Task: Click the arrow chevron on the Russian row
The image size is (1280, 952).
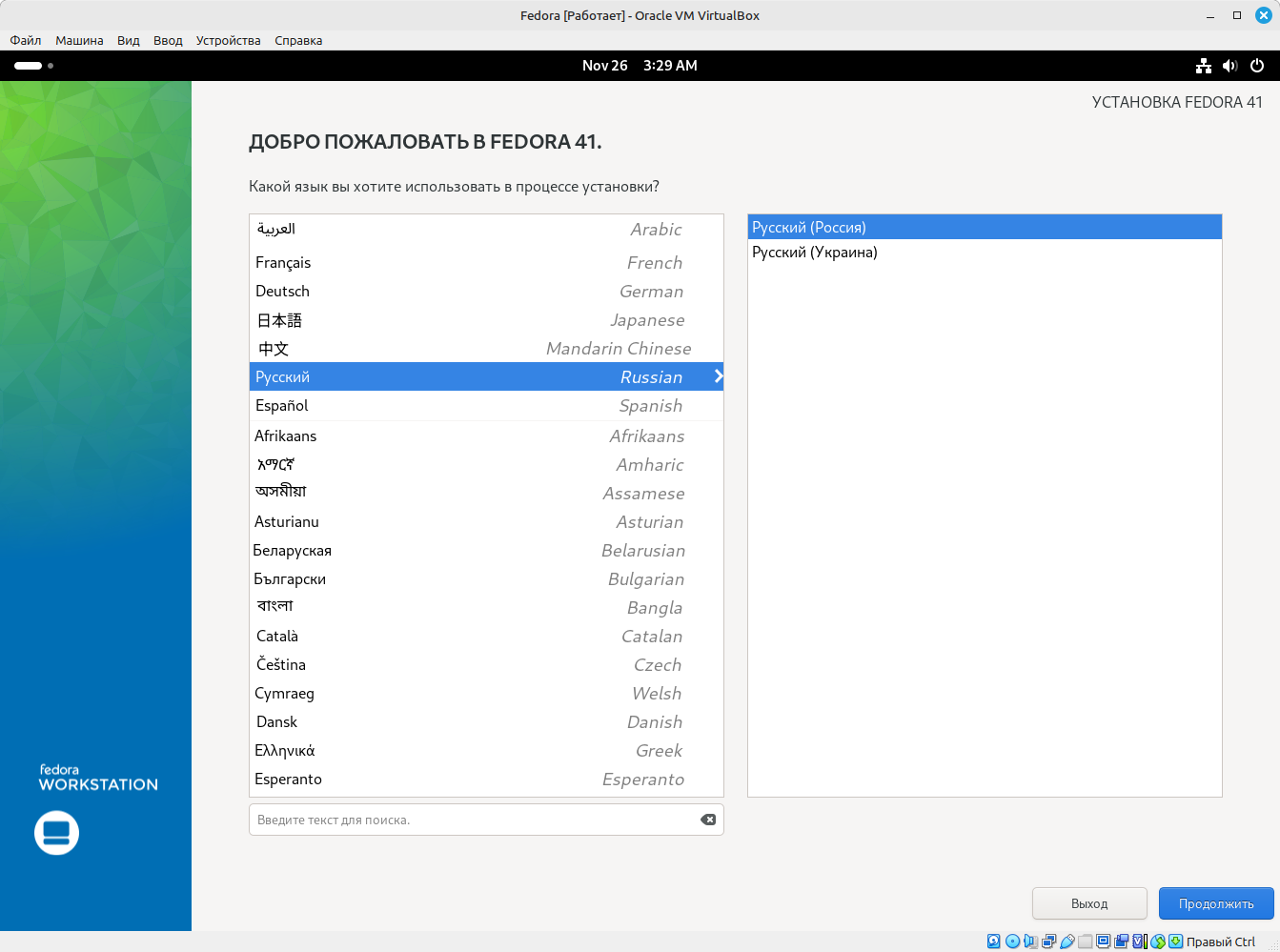Action: 719,376
